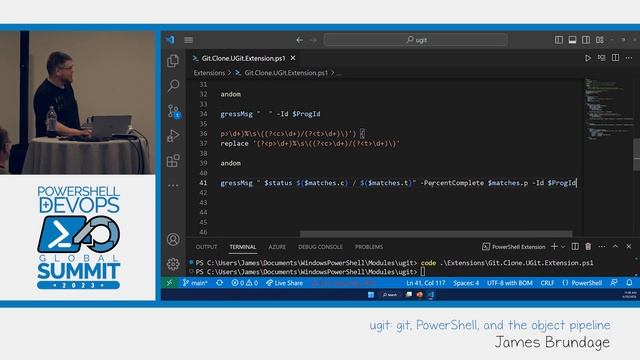
Task: Open the Manage gear menu
Action: [x=173, y=264]
